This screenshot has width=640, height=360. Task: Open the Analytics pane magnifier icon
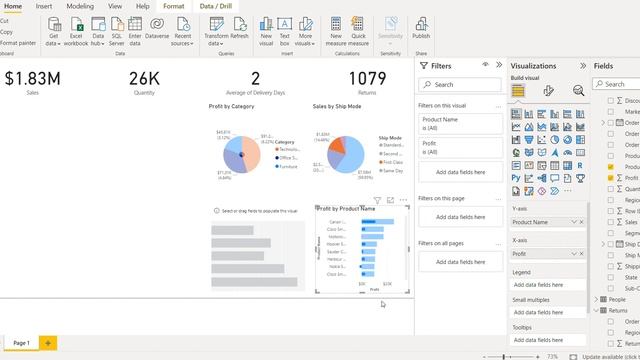click(x=578, y=90)
